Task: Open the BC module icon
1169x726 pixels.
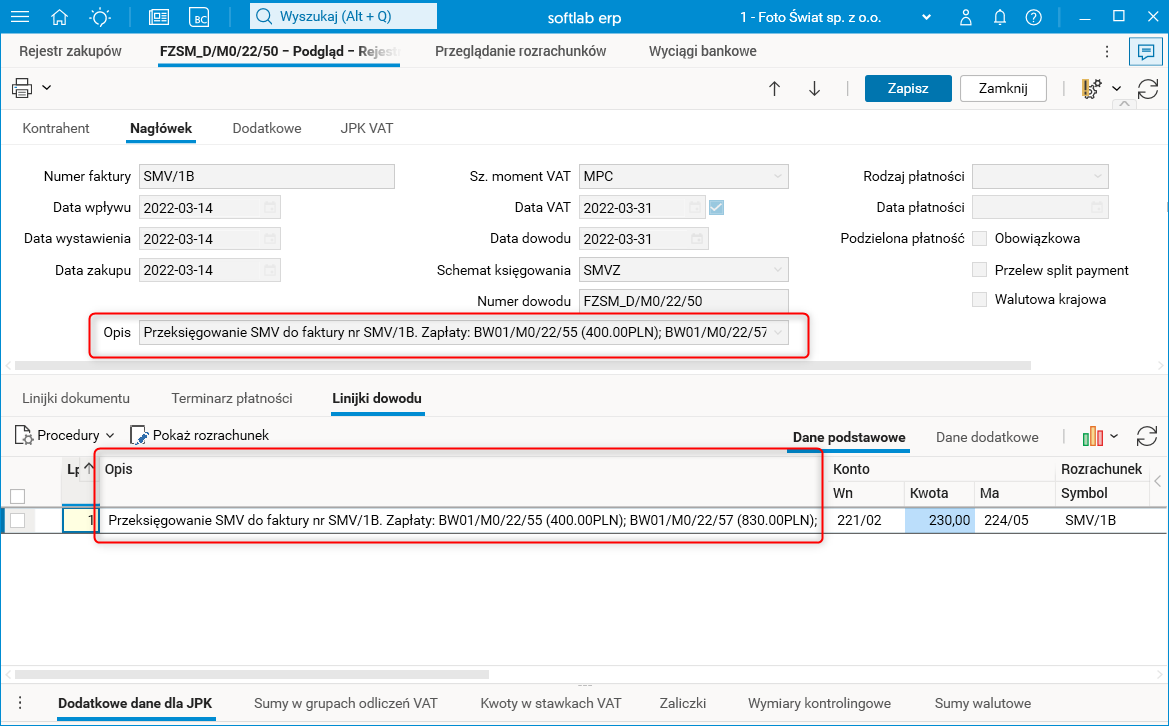Action: click(x=199, y=16)
